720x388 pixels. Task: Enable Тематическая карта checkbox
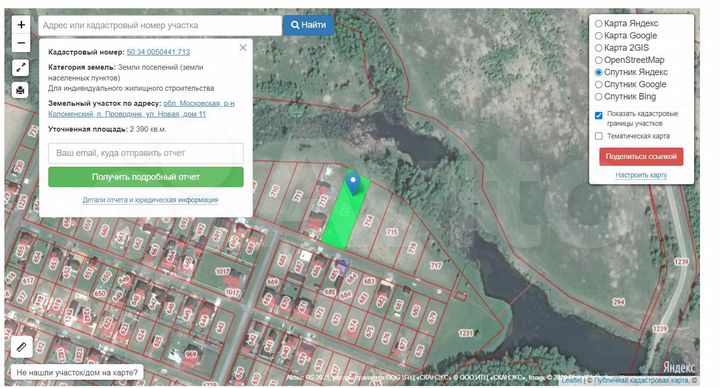click(x=599, y=136)
